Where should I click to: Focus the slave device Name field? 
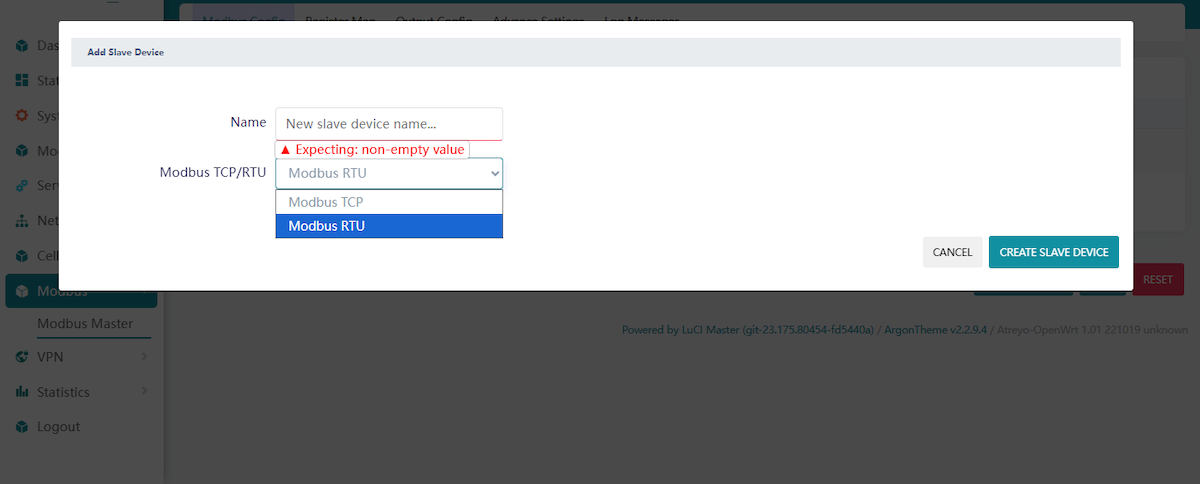[x=389, y=124]
